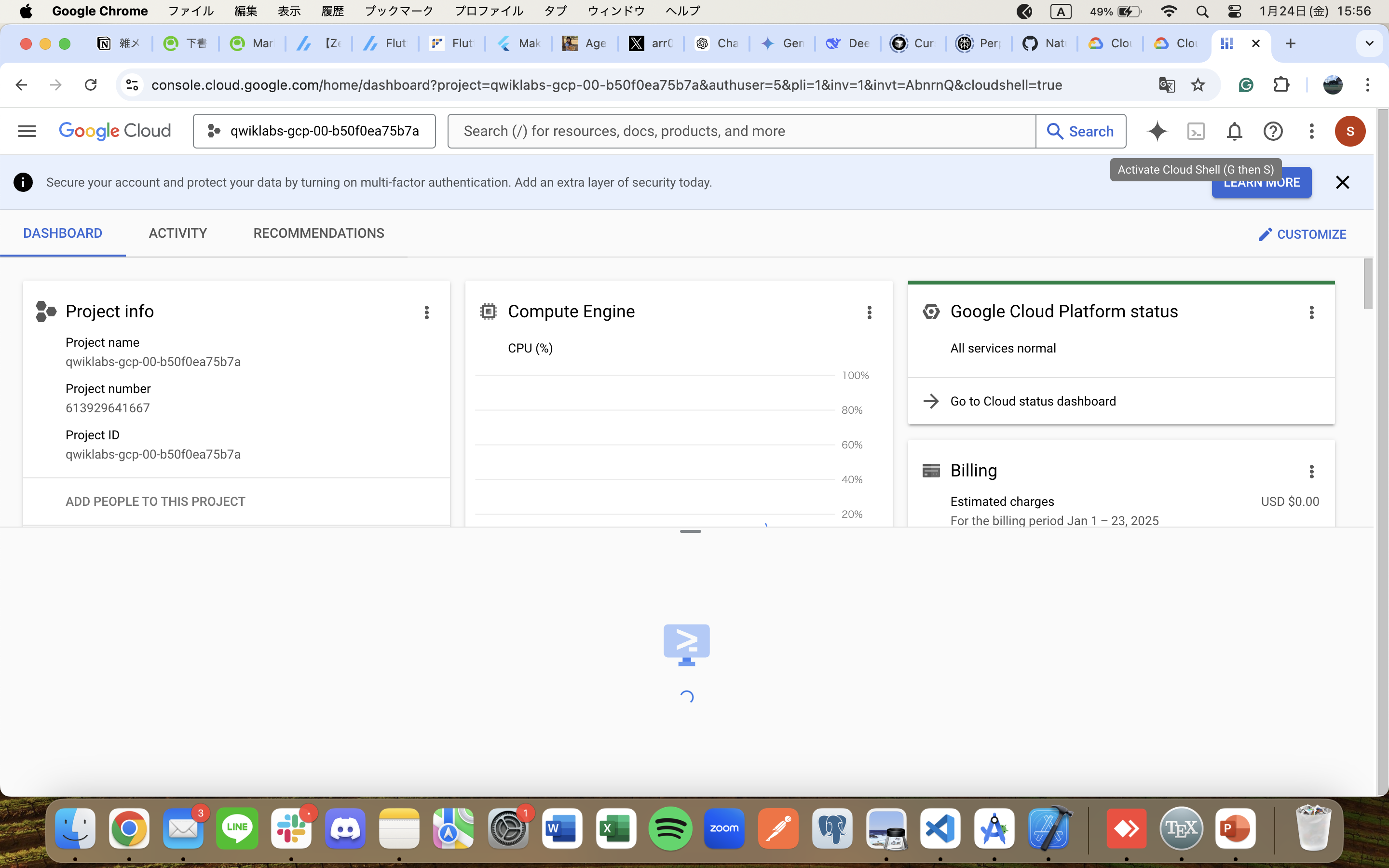The height and width of the screenshot is (868, 1389).
Task: Open the project selector dropdown
Action: pos(314,130)
